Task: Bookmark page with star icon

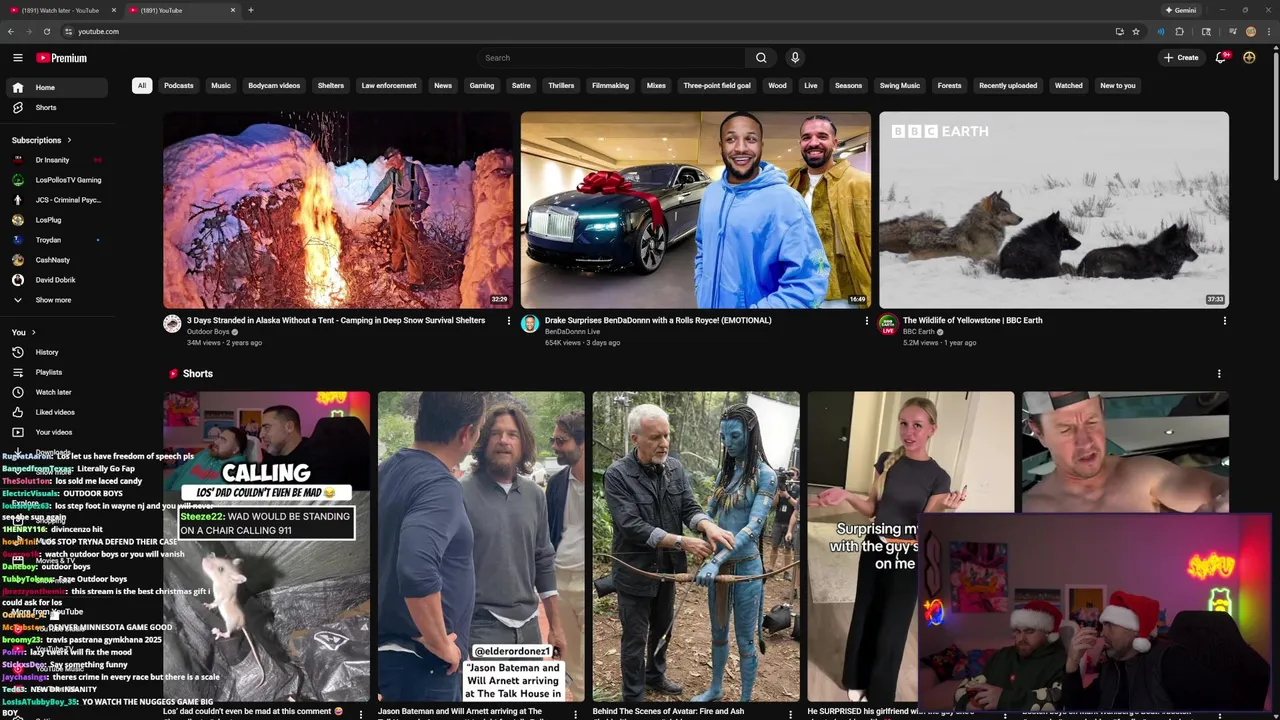Action: click(1136, 31)
